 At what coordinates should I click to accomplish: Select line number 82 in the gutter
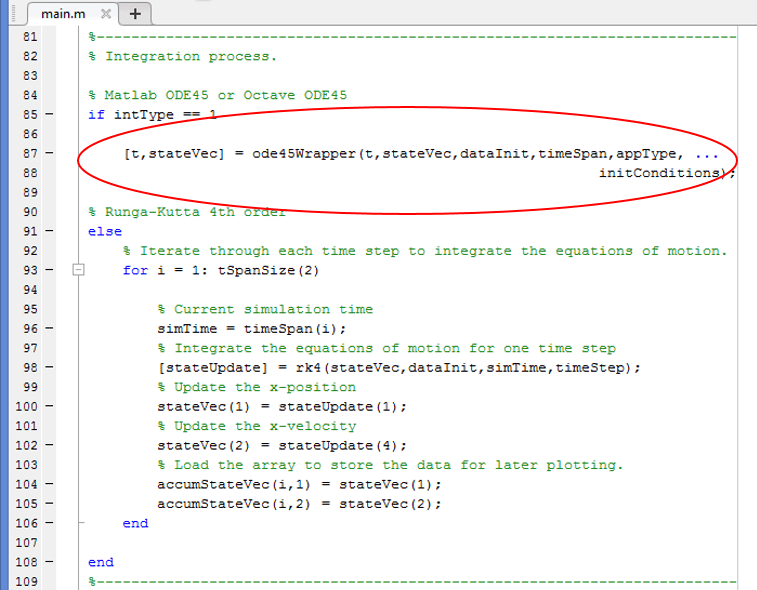[x=29, y=56]
